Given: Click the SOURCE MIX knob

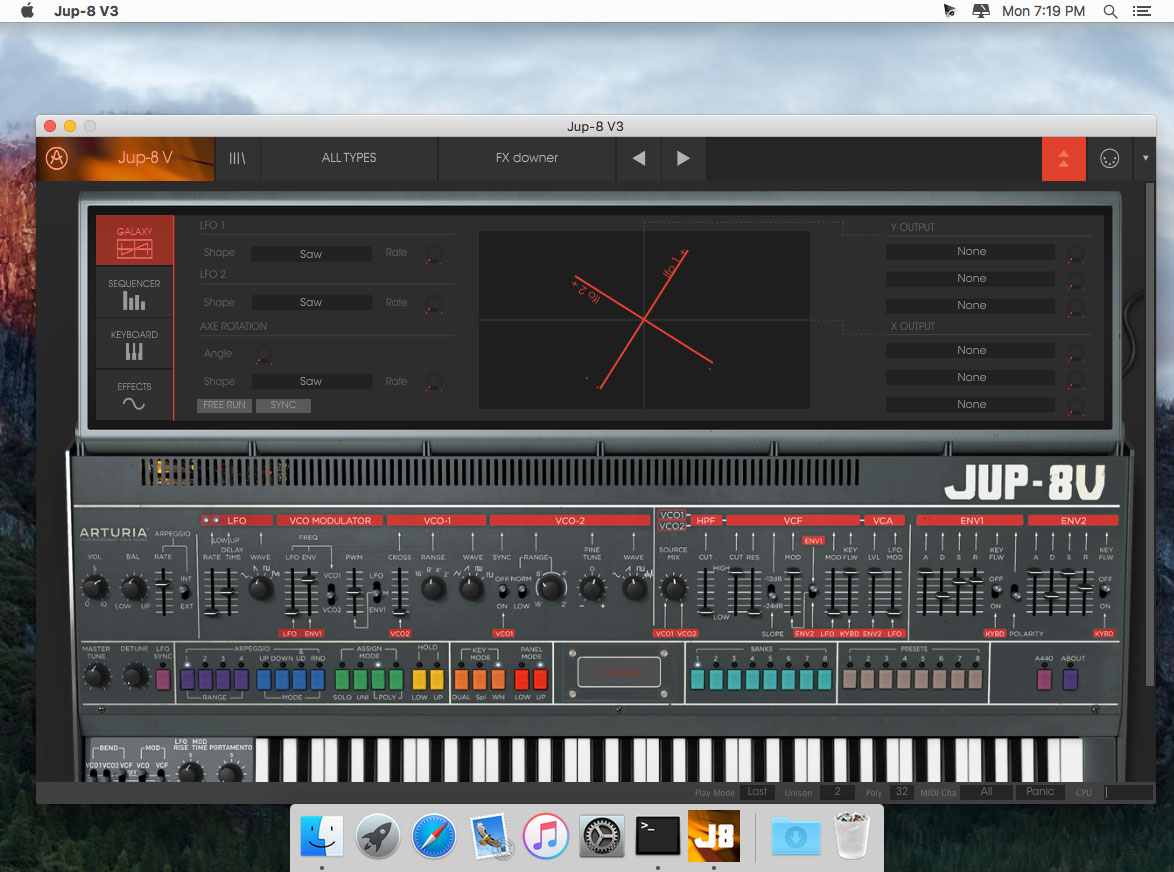Looking at the screenshot, I should [673, 588].
